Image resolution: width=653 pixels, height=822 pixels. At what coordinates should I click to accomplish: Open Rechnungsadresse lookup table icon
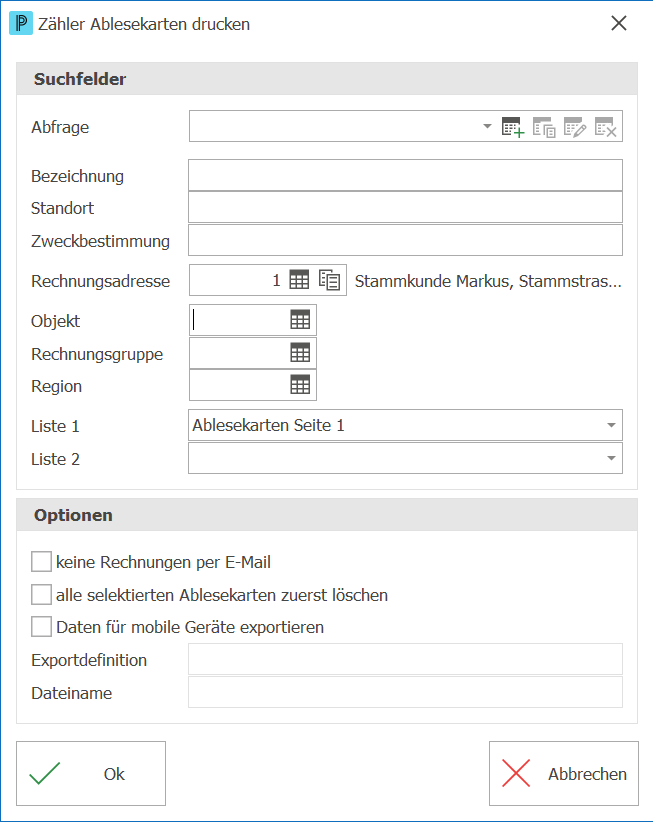299,280
